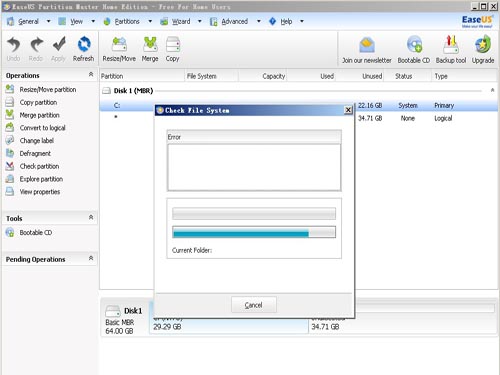500x375 pixels.
Task: Expand the Partitions menu dropdown arrow
Action: point(150,21)
